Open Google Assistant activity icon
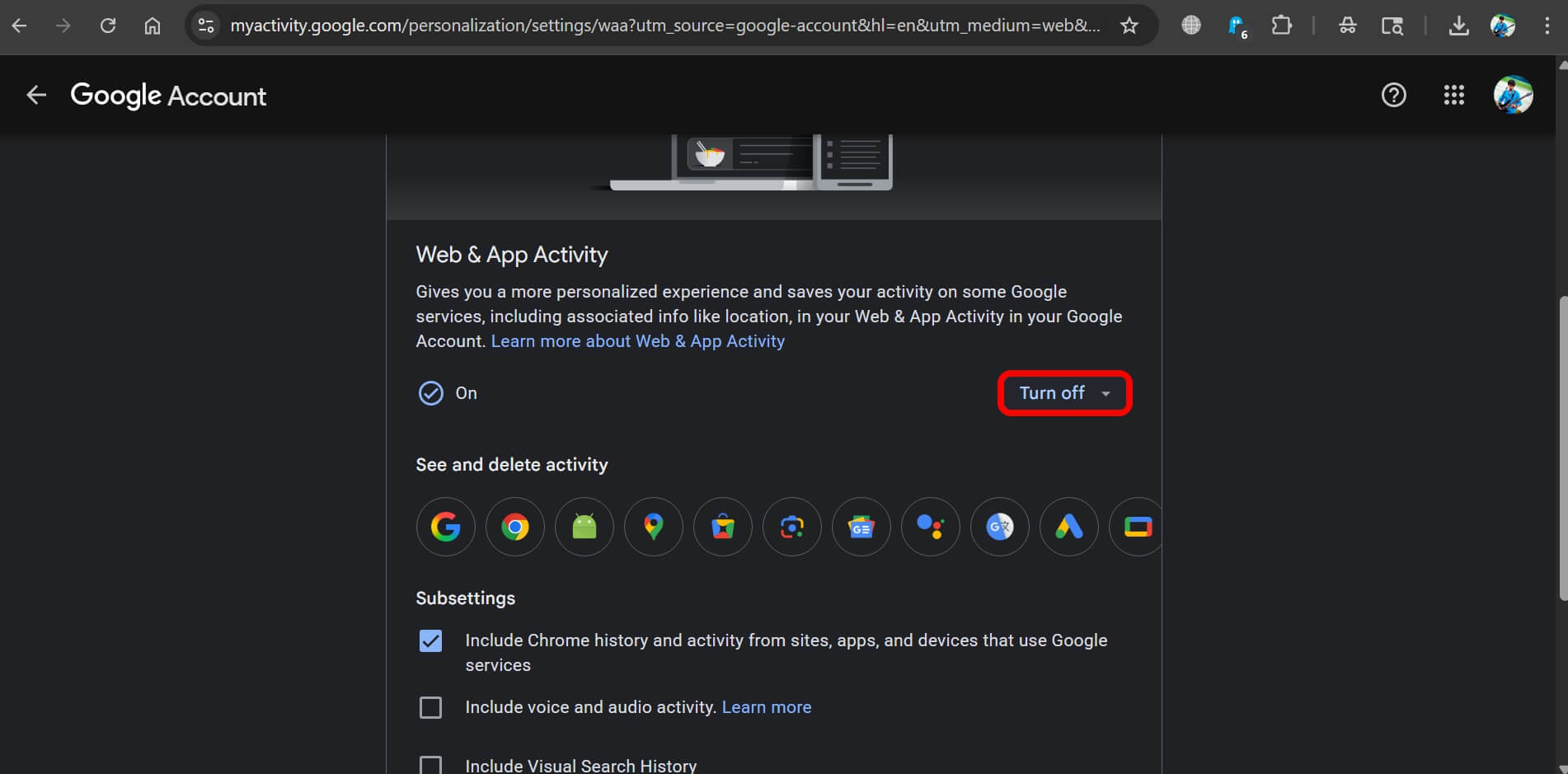Image resolution: width=1568 pixels, height=774 pixels. click(931, 527)
